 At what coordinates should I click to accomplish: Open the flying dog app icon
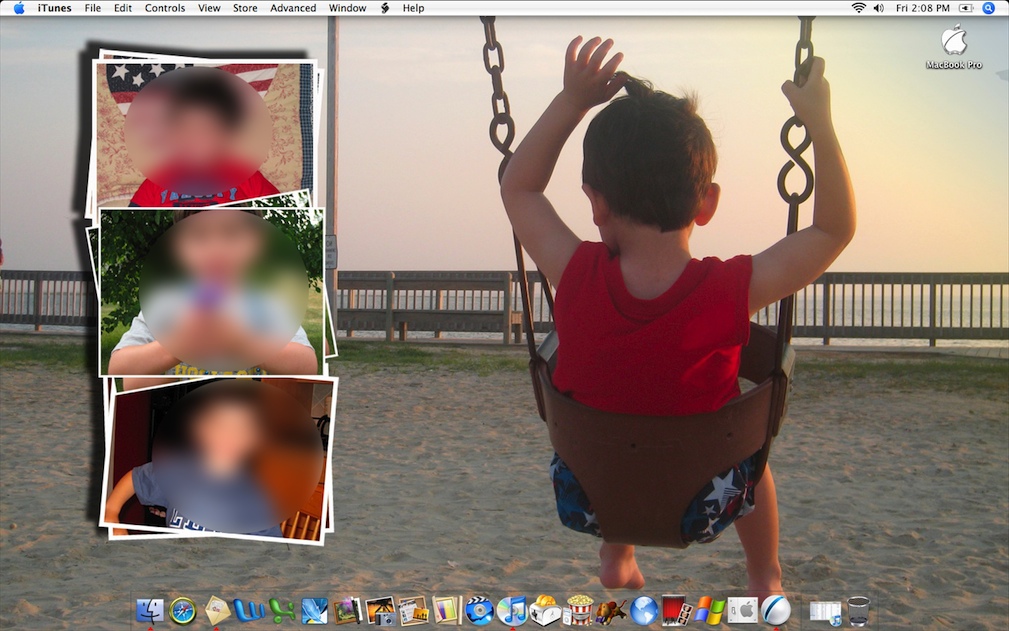(x=611, y=610)
